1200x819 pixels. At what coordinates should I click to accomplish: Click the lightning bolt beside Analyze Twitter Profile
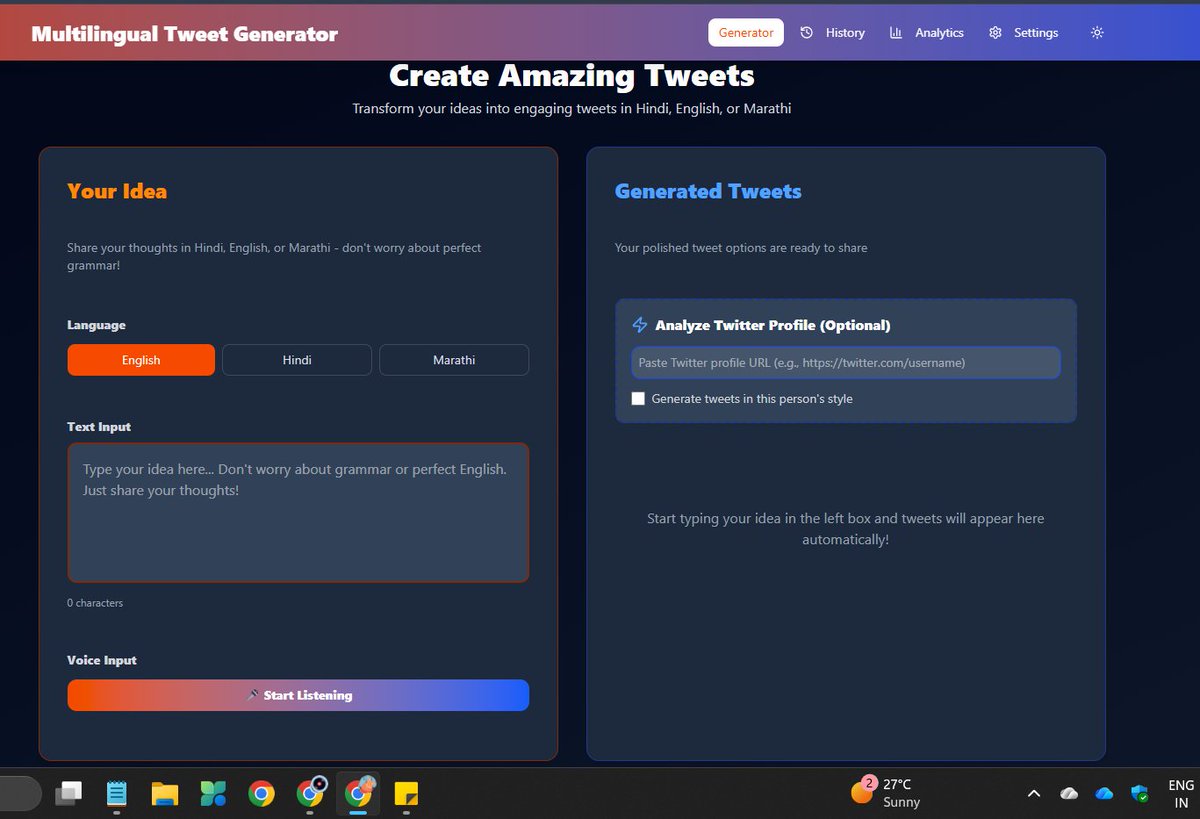click(x=639, y=324)
